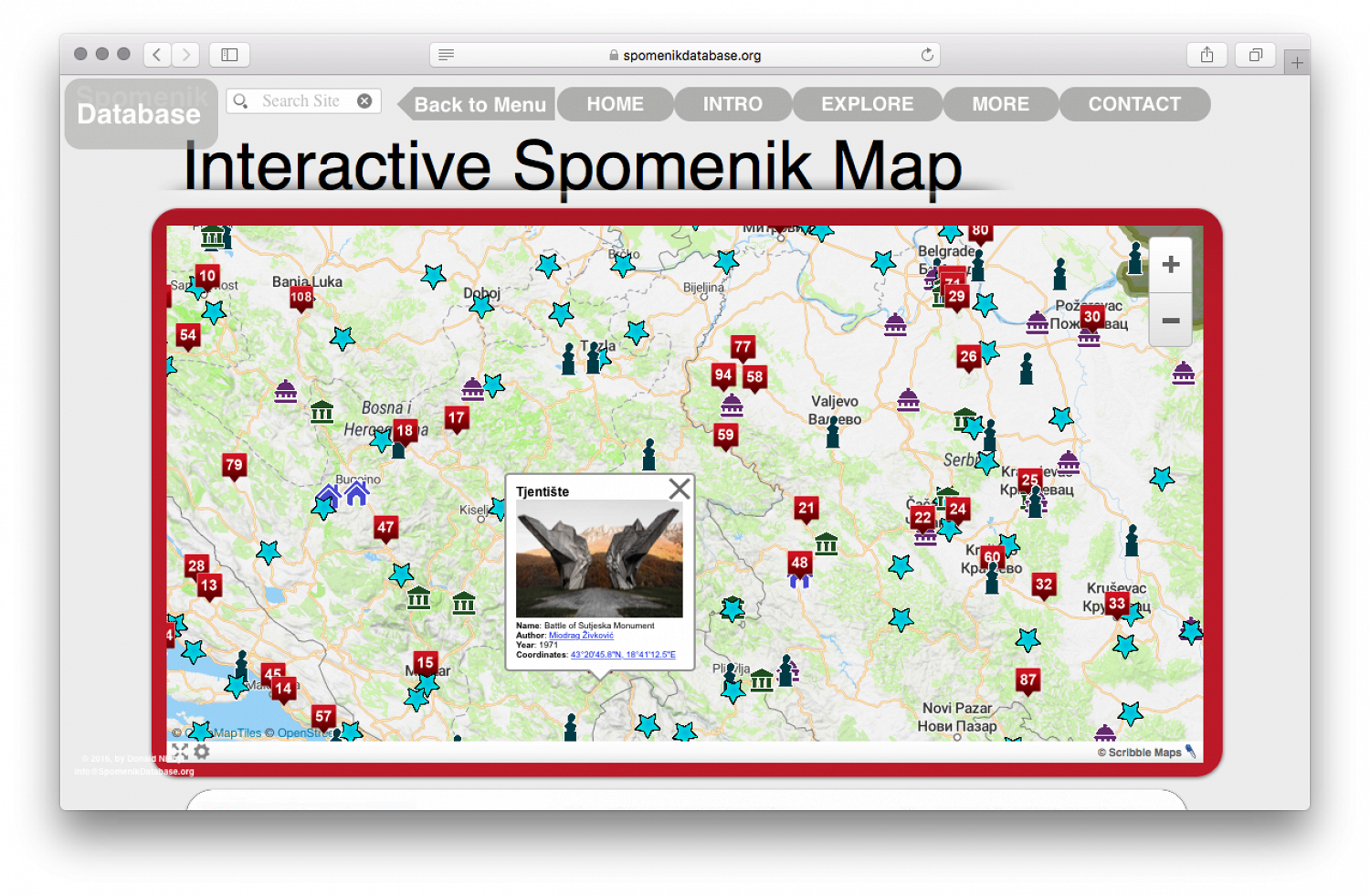The width and height of the screenshot is (1370, 896).
Task: Close the Tjentište popup
Action: click(679, 489)
